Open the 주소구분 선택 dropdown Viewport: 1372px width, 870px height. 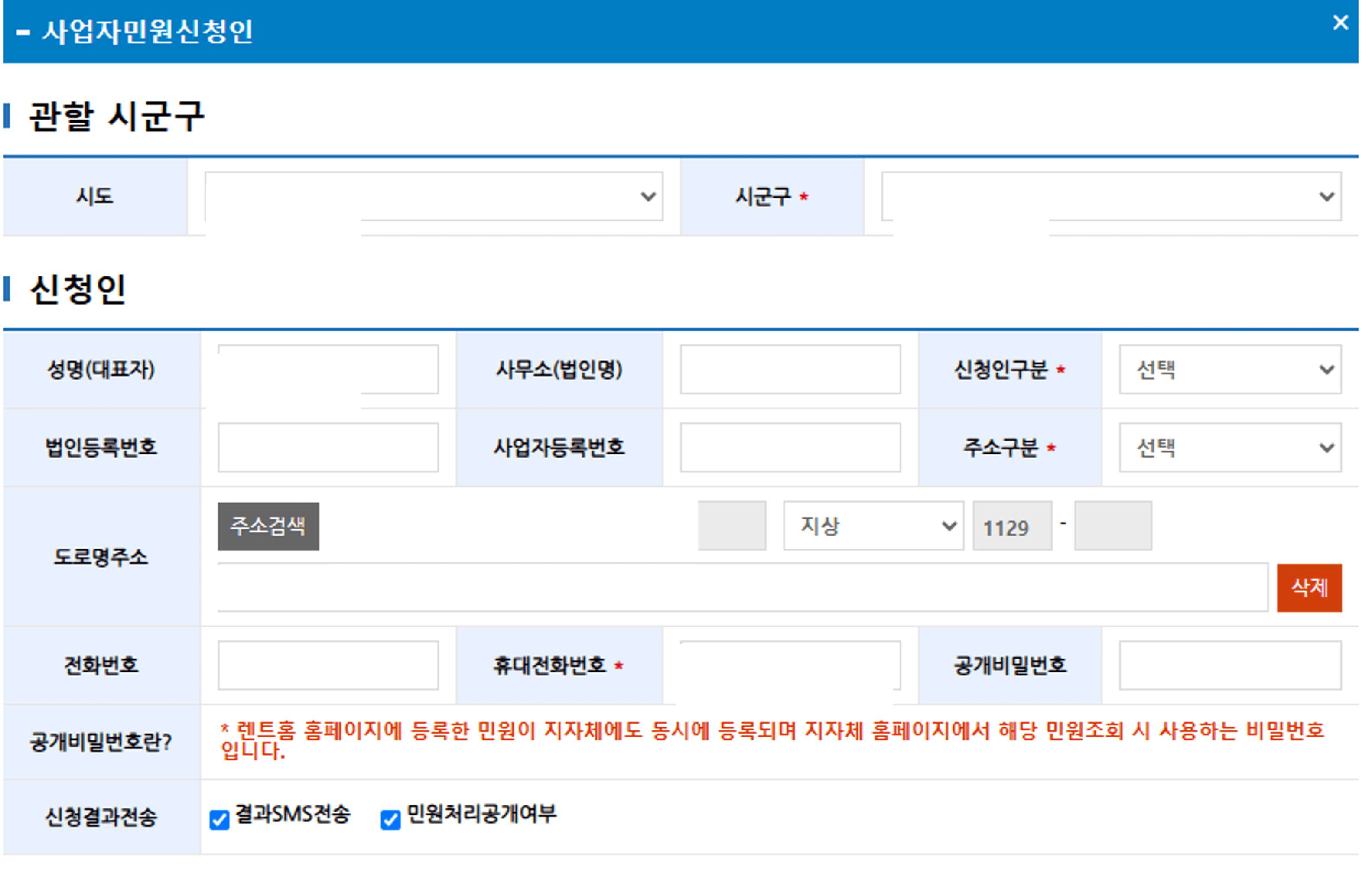tap(1229, 447)
